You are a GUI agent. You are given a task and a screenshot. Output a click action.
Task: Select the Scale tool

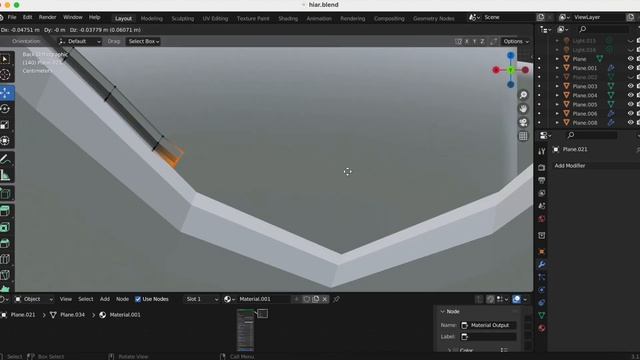point(5,125)
